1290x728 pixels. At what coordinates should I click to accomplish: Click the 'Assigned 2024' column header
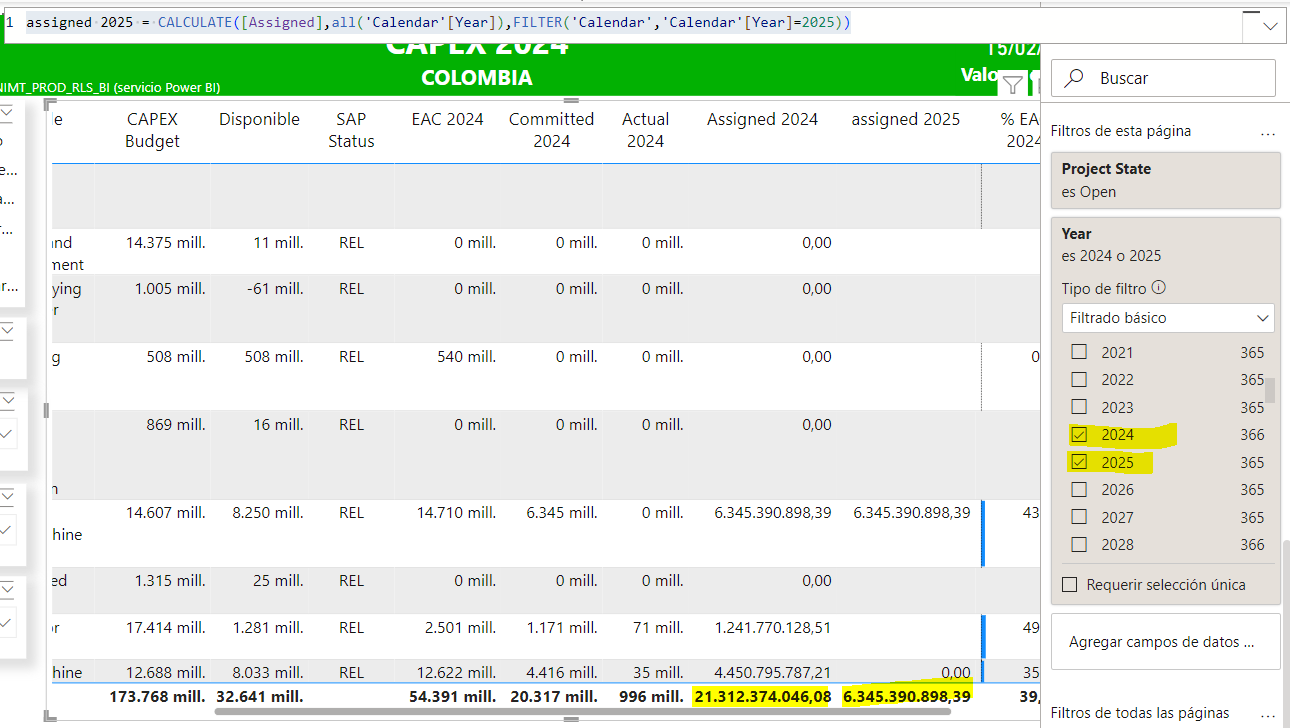pos(762,120)
